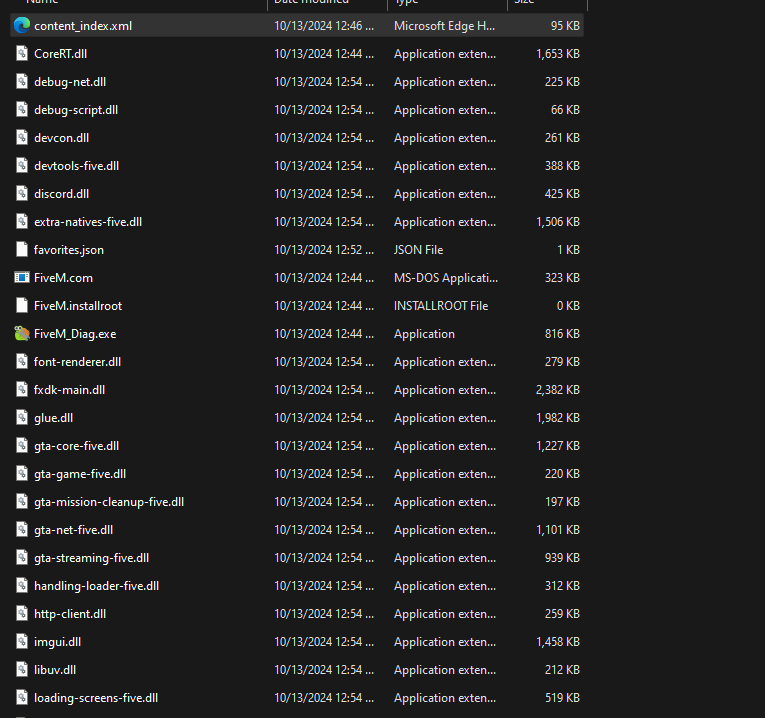Select the gta-core-five.dll file name
The width and height of the screenshot is (765, 718).
(77, 446)
